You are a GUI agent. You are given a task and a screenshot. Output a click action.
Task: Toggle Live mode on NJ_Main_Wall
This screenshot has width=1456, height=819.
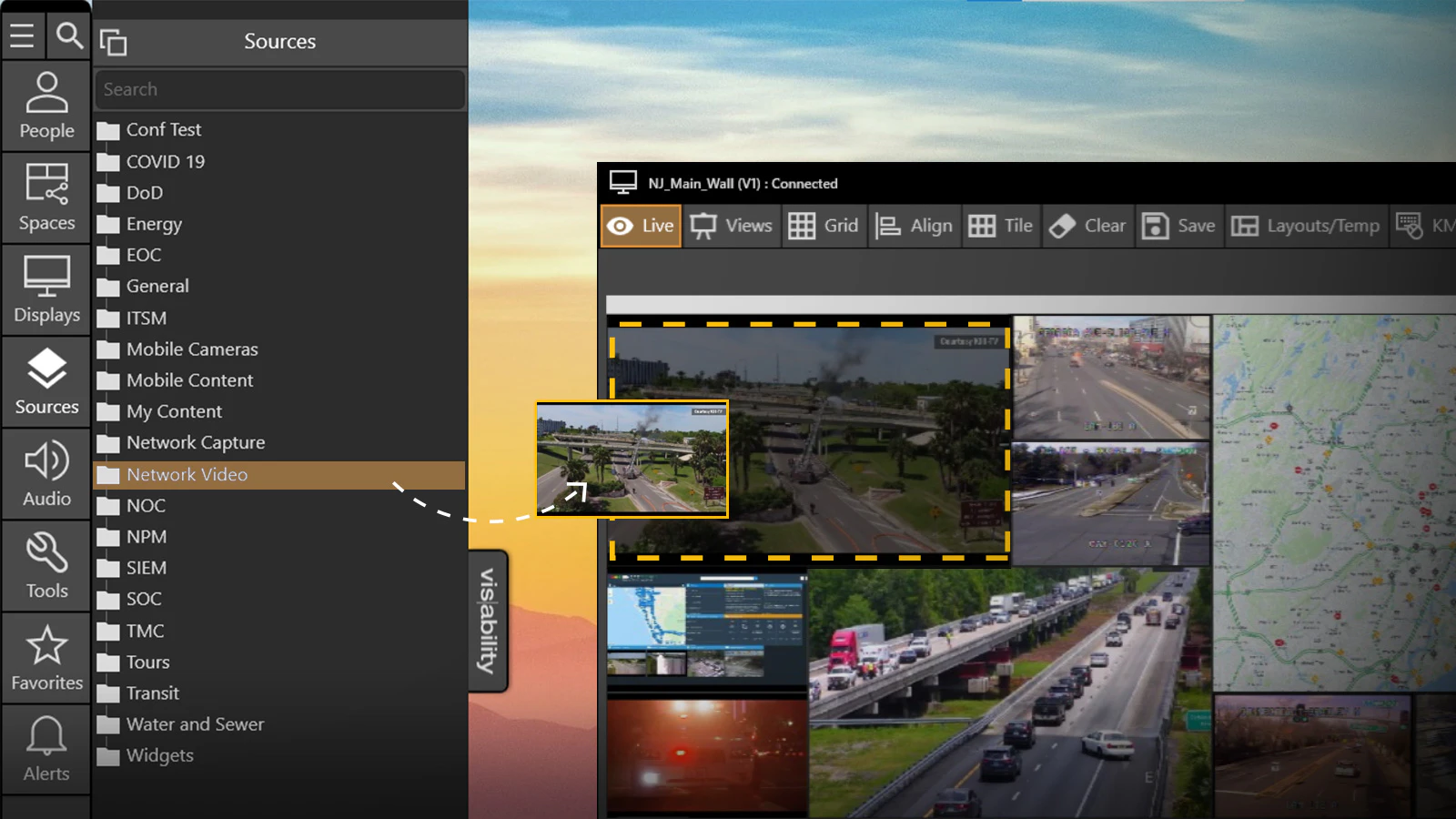click(640, 226)
